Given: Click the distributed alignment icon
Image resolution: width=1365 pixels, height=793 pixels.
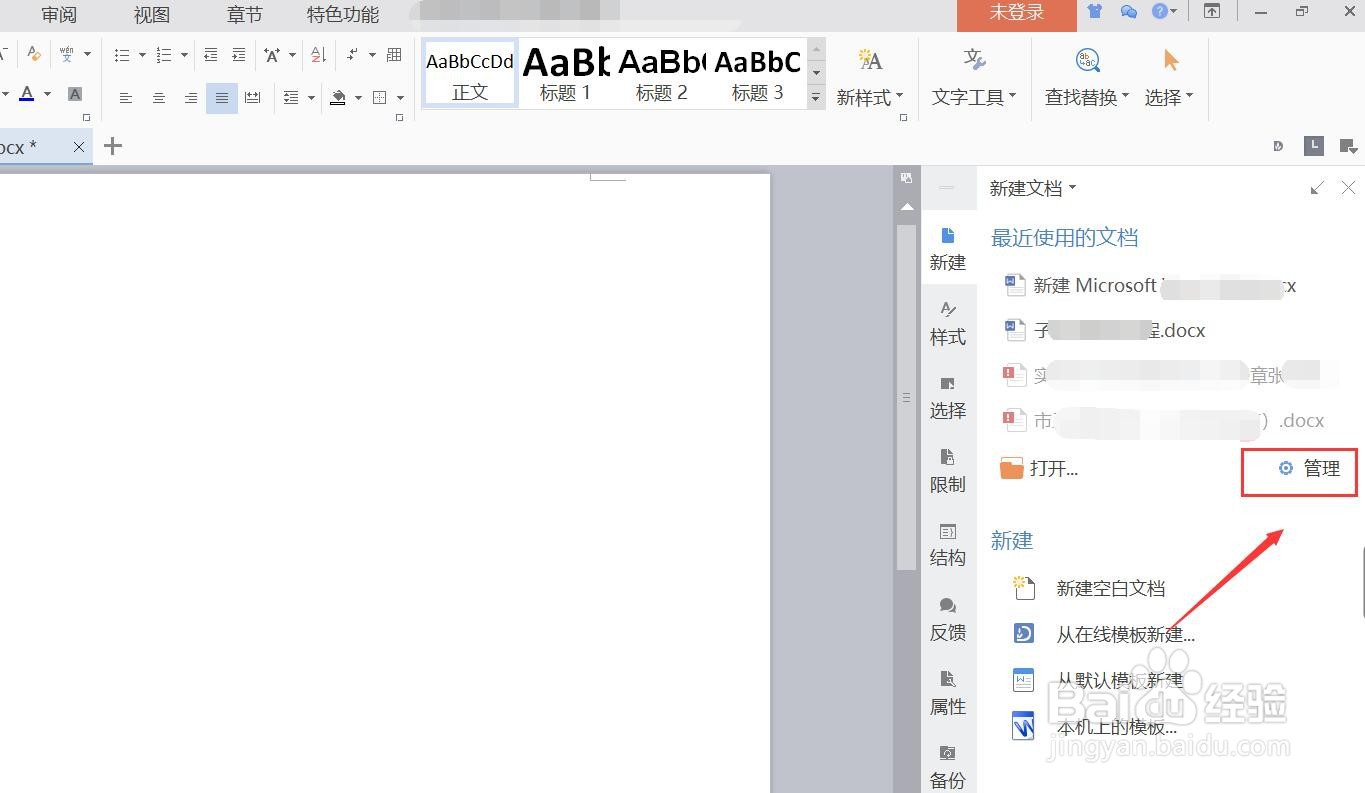Looking at the screenshot, I should click(253, 98).
